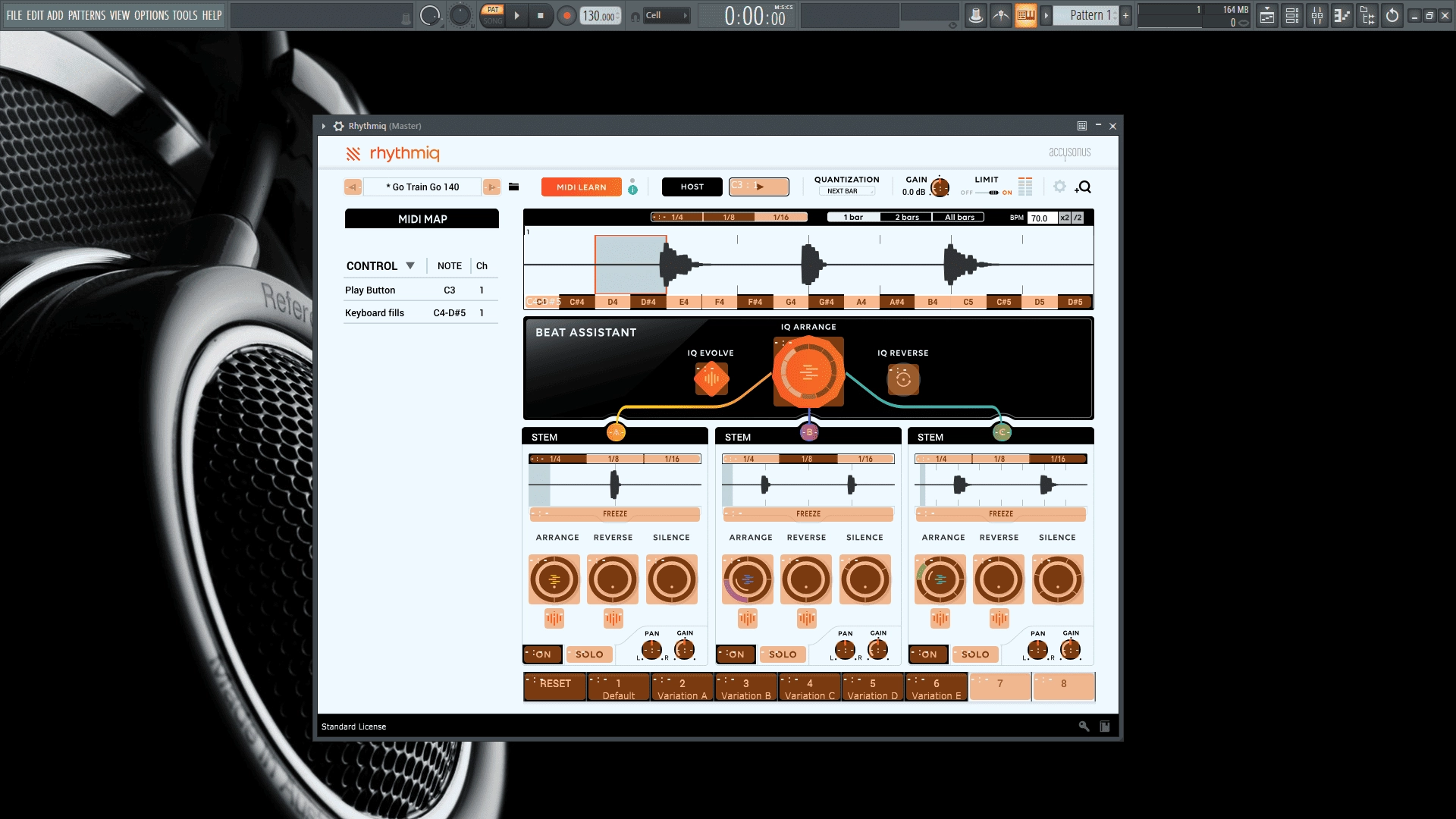The image size is (1456, 819).
Task: Select stem B circle marker
Action: pos(809,432)
